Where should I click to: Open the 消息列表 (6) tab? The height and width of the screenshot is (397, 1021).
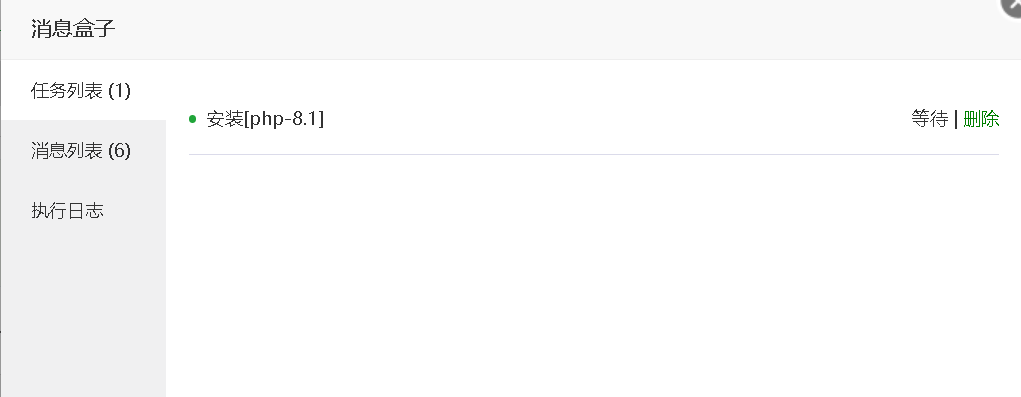tap(83, 151)
